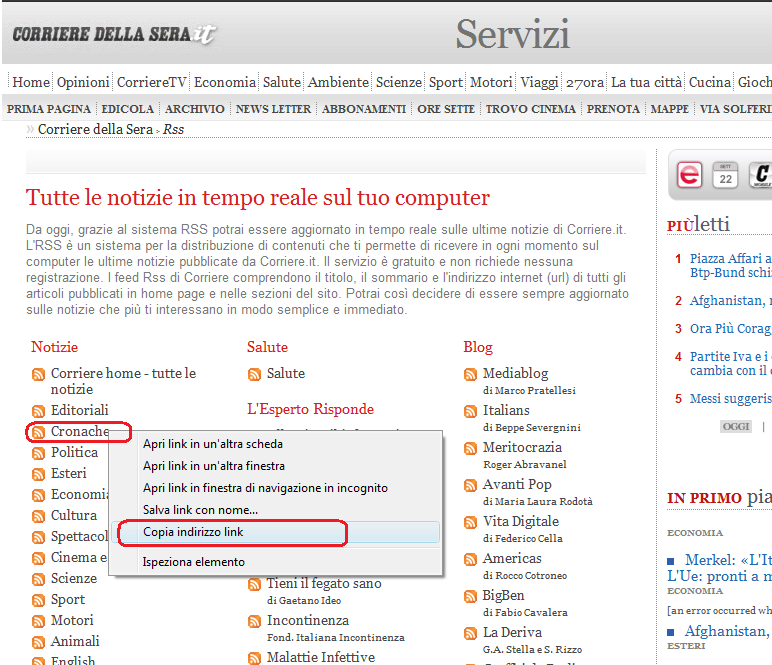Open Viaggi in top navigation
Screen dimensions: 772x665
pos(539,82)
